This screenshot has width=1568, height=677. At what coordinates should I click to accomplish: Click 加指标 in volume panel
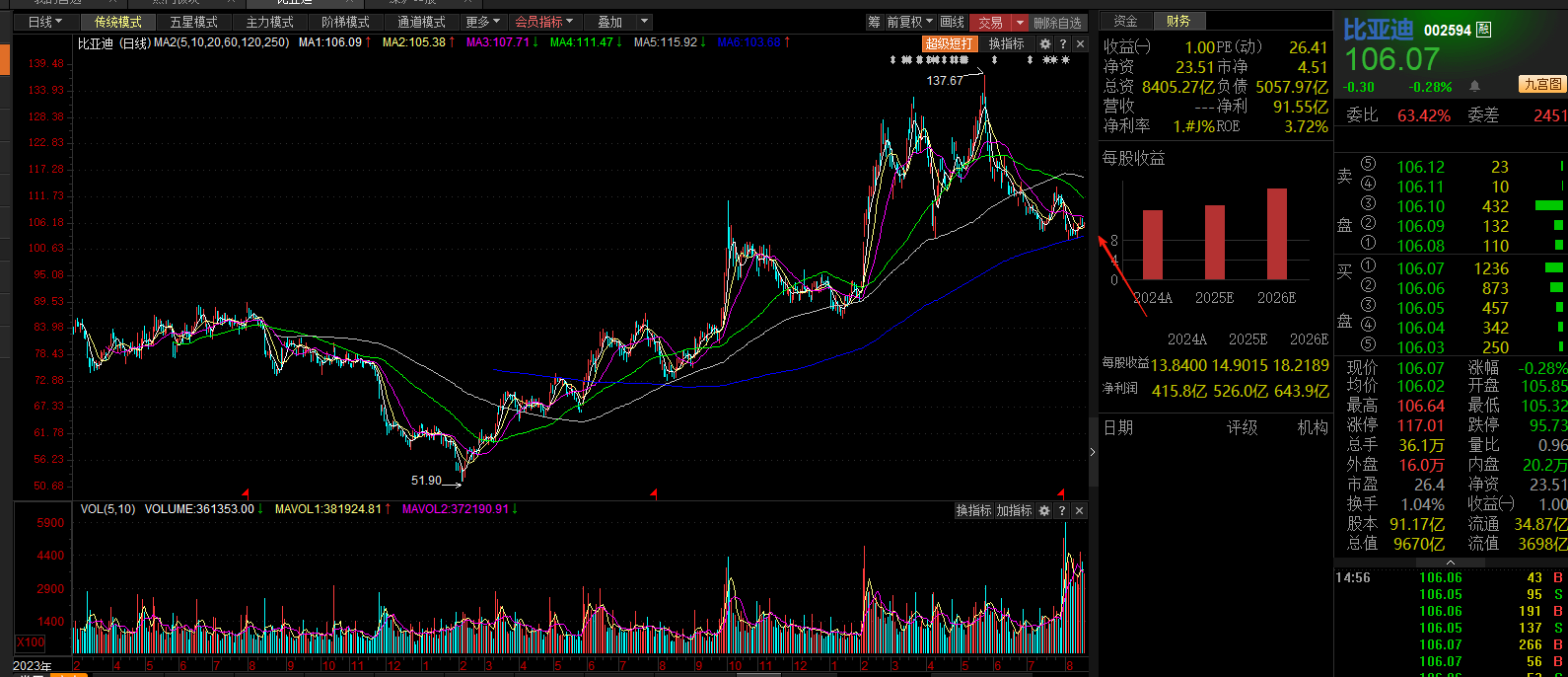click(x=1014, y=510)
